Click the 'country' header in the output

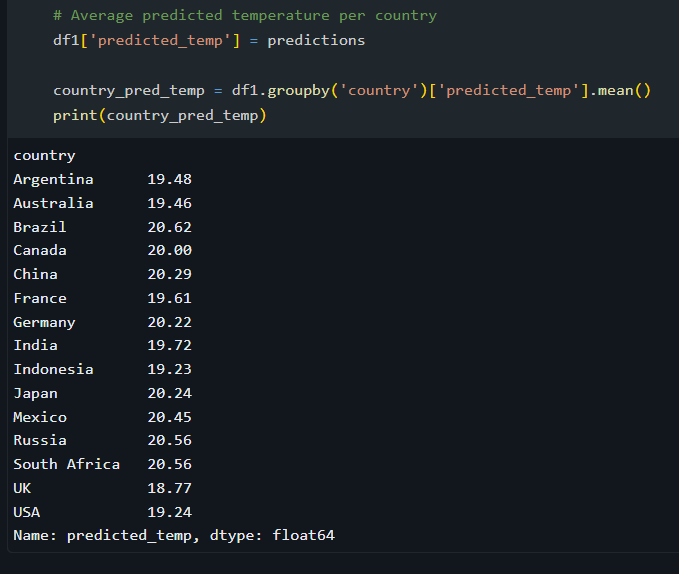pos(44,155)
